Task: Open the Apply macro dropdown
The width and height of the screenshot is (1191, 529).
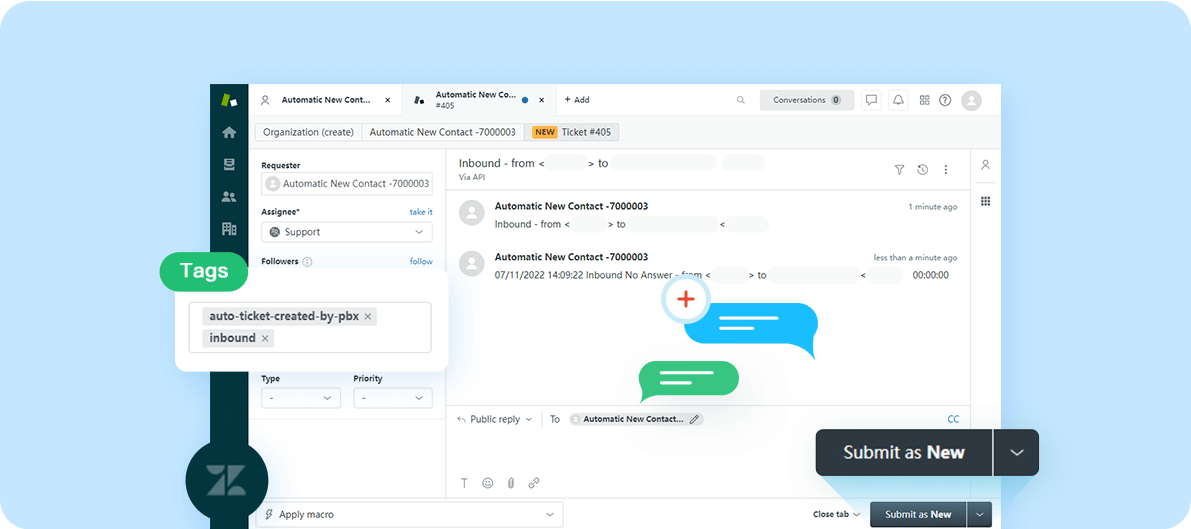Action: (409, 515)
